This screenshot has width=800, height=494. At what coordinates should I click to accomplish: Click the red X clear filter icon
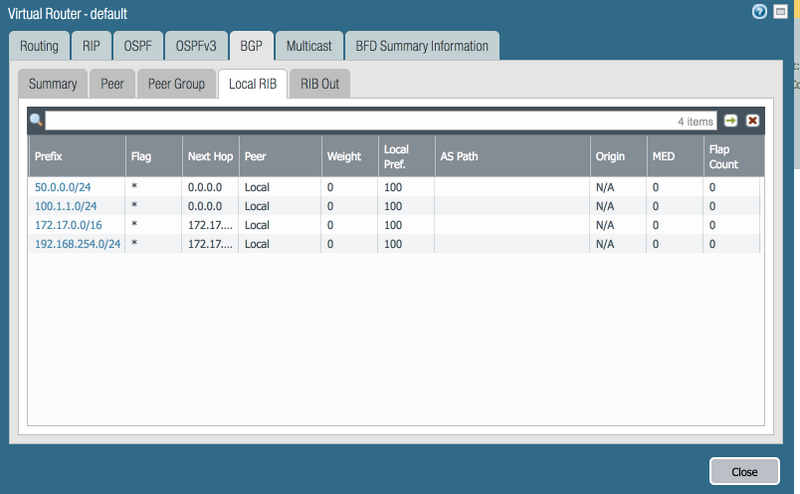(x=752, y=121)
